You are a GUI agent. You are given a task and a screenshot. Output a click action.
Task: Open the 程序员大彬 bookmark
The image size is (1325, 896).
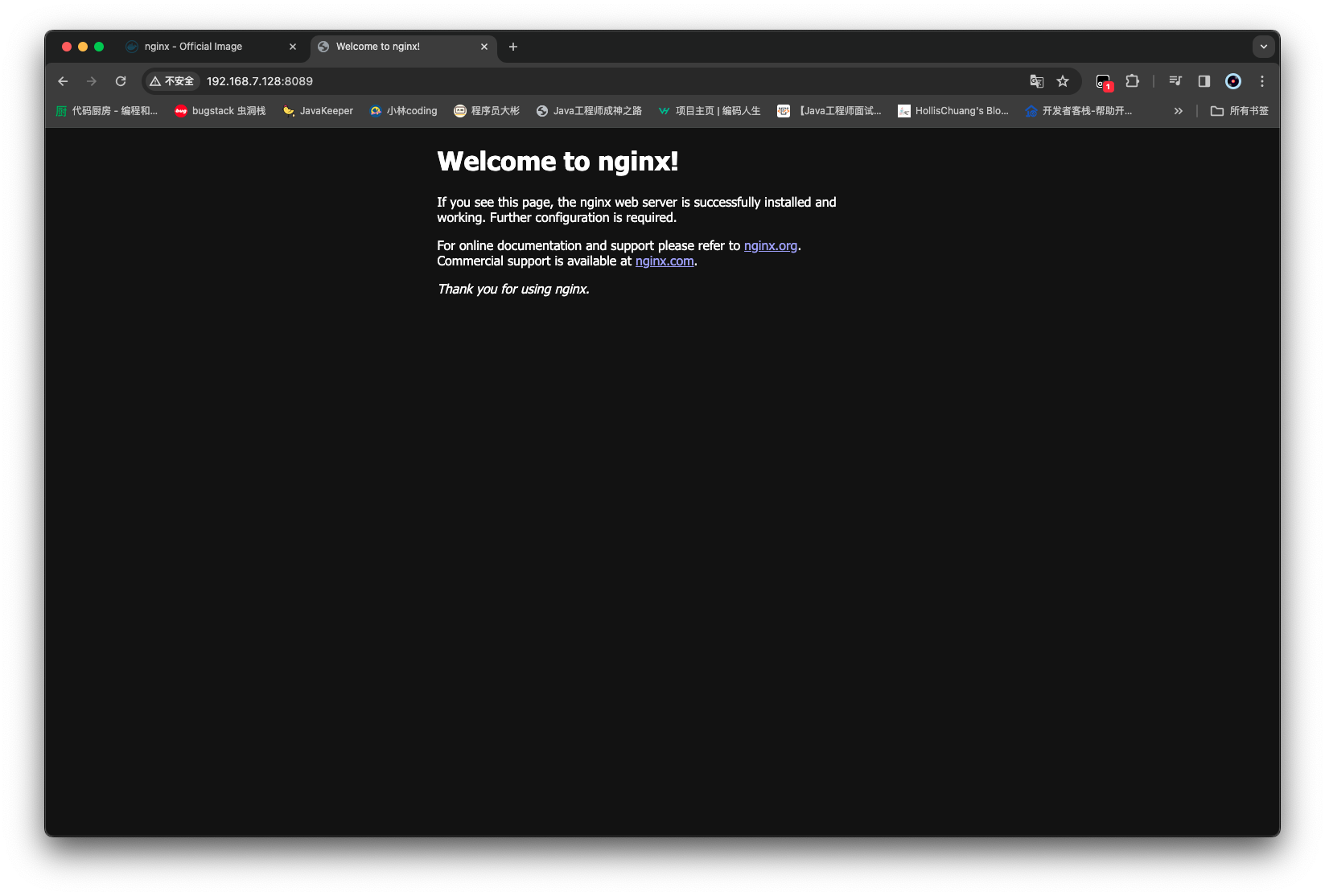(487, 111)
